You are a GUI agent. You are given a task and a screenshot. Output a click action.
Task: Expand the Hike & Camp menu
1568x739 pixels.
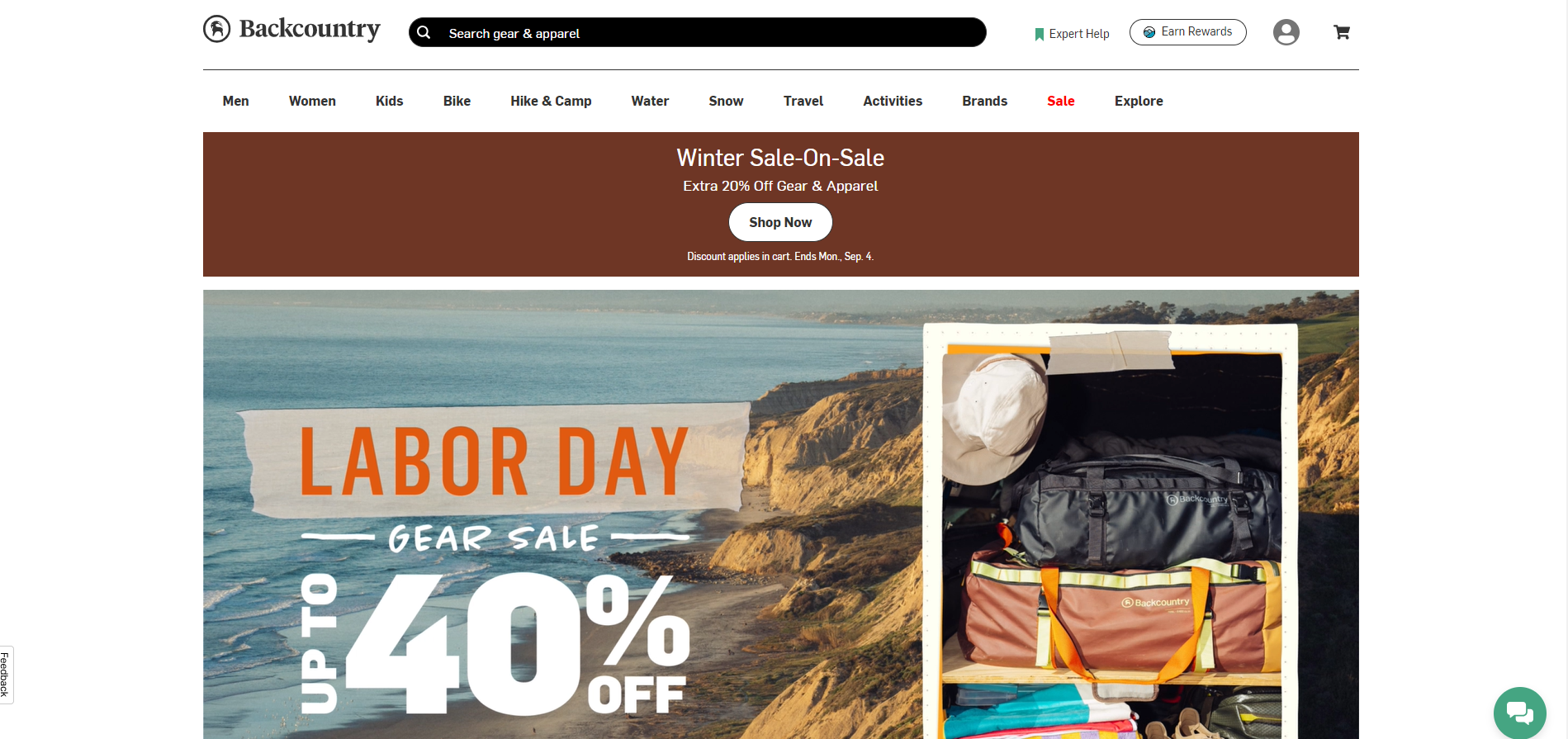point(551,101)
